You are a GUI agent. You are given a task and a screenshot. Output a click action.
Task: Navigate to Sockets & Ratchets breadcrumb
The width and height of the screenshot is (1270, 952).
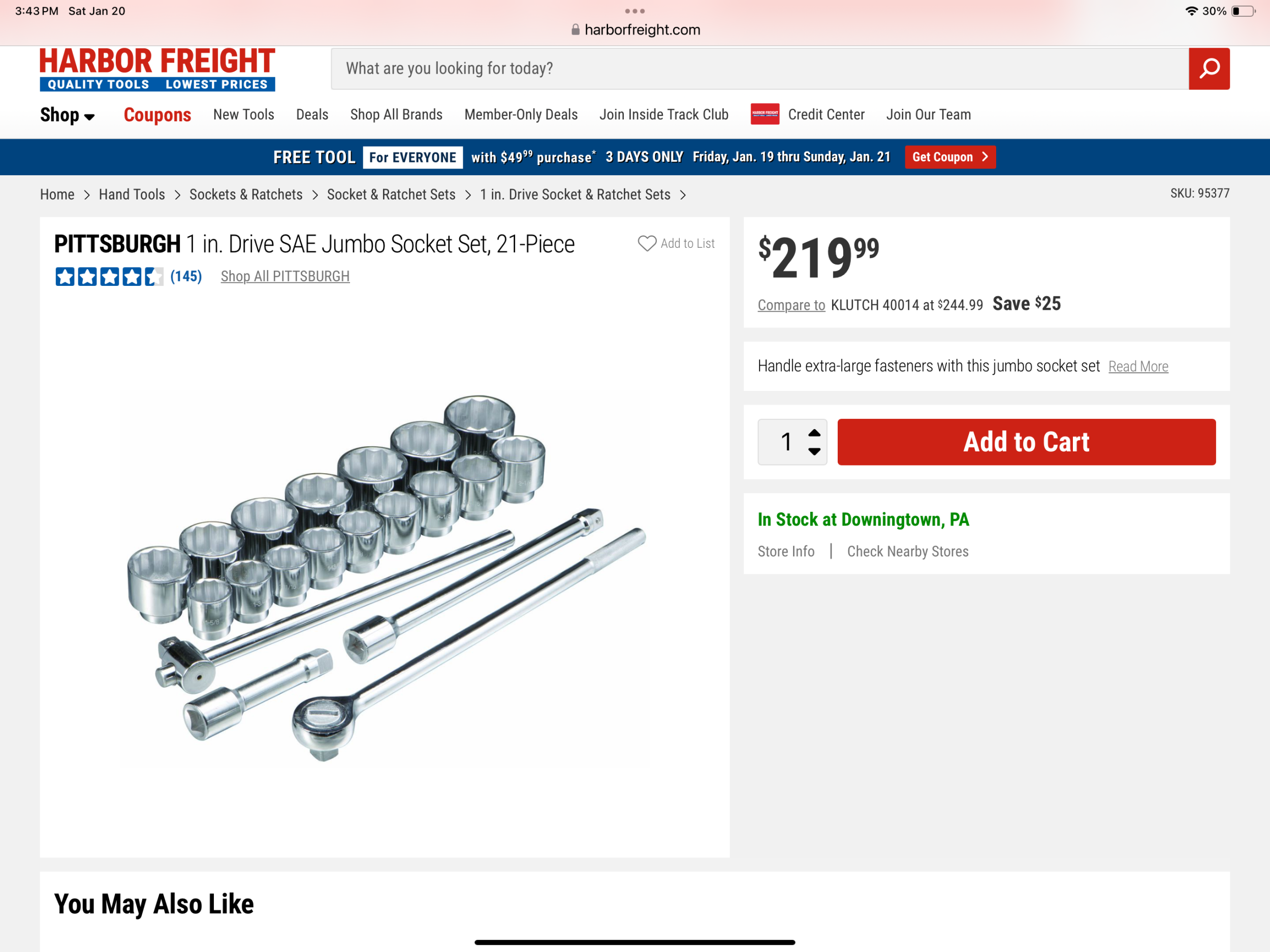[246, 194]
